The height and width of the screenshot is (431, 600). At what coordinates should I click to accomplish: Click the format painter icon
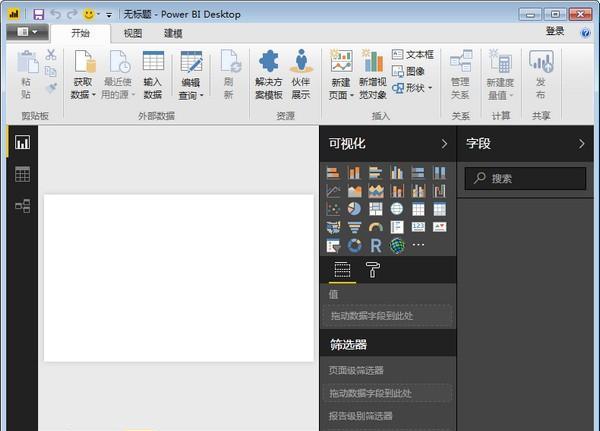point(51,88)
